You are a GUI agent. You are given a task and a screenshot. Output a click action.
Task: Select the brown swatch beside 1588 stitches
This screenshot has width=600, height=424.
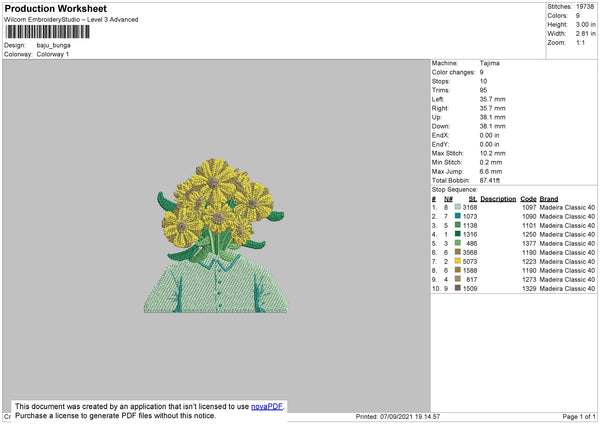point(458,270)
